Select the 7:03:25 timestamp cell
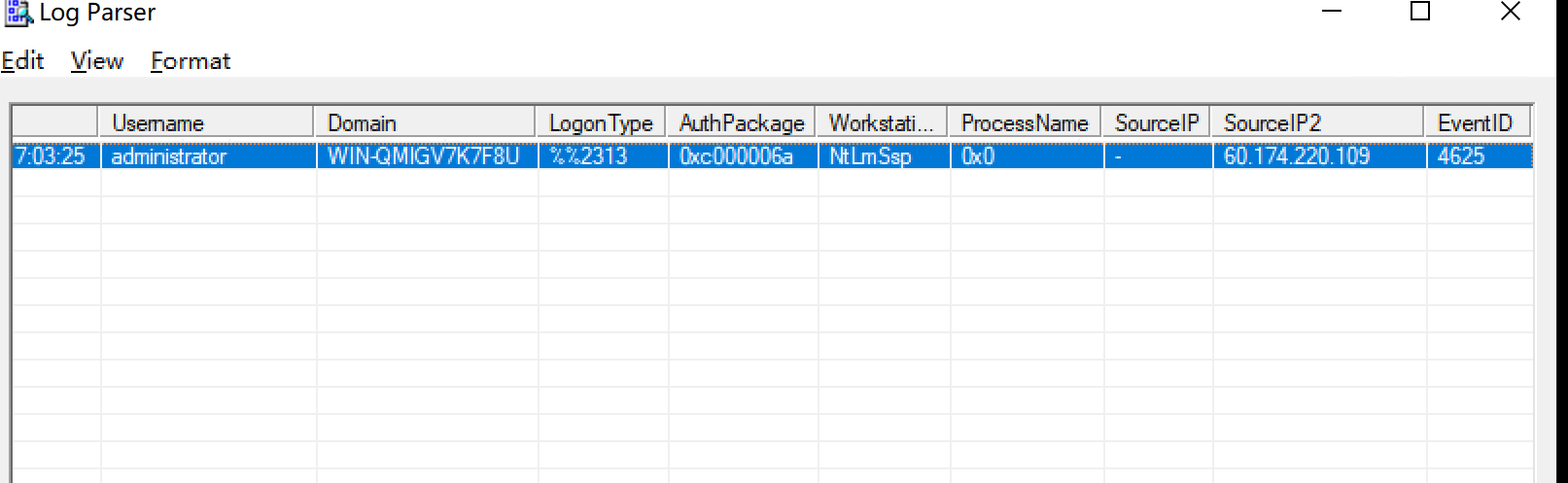Image resolution: width=1568 pixels, height=483 pixels. tap(52, 156)
